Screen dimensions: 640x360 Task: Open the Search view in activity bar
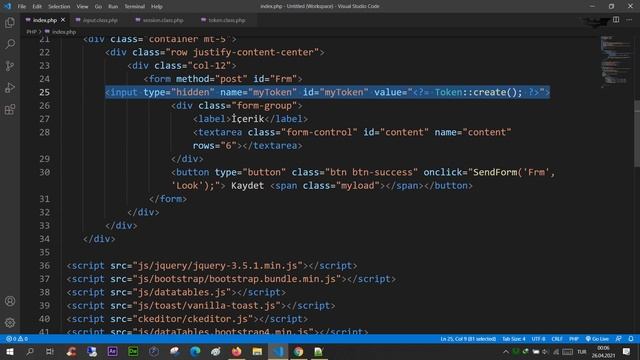[x=10, y=44]
